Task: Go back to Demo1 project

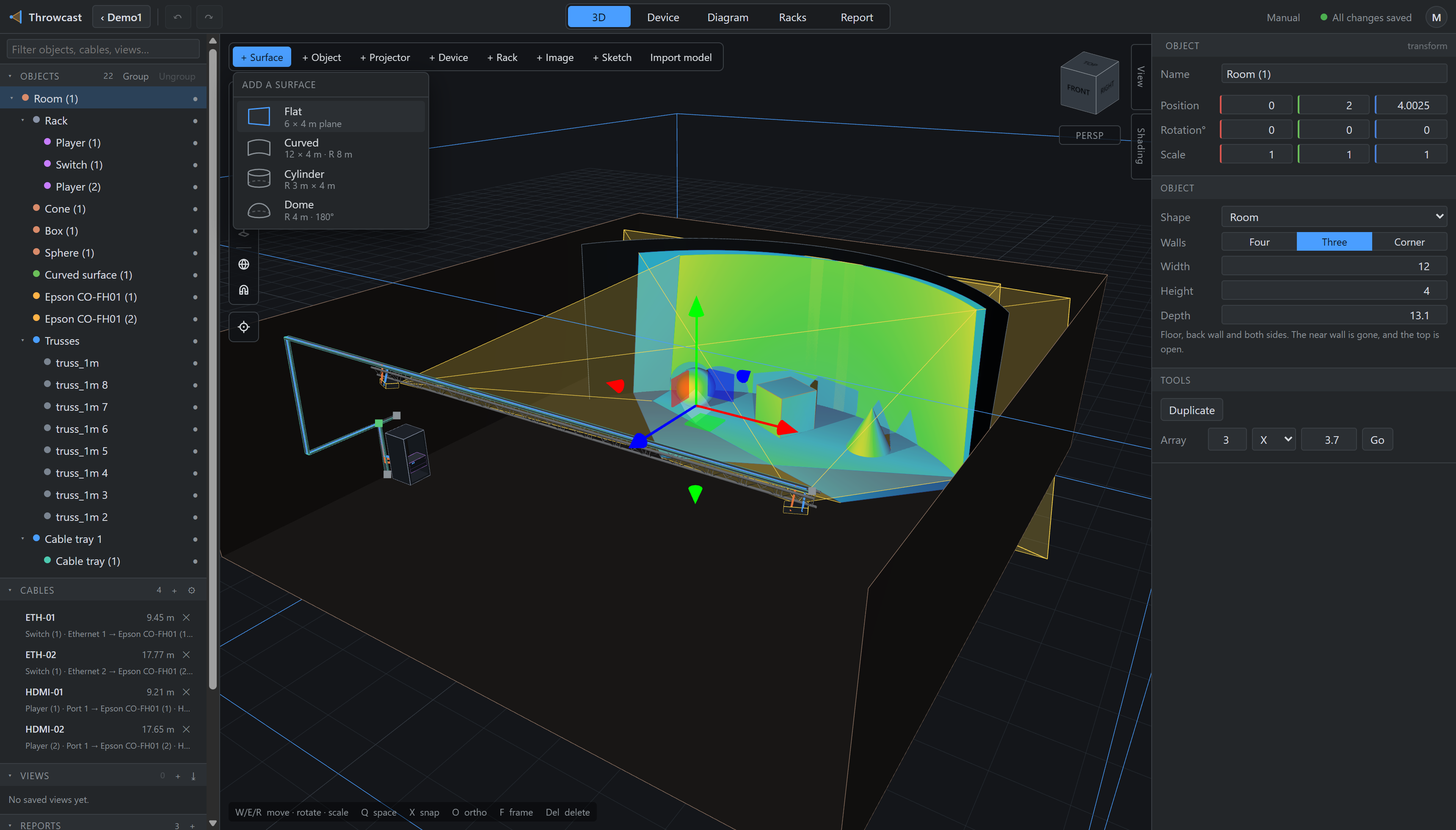Action: (121, 17)
